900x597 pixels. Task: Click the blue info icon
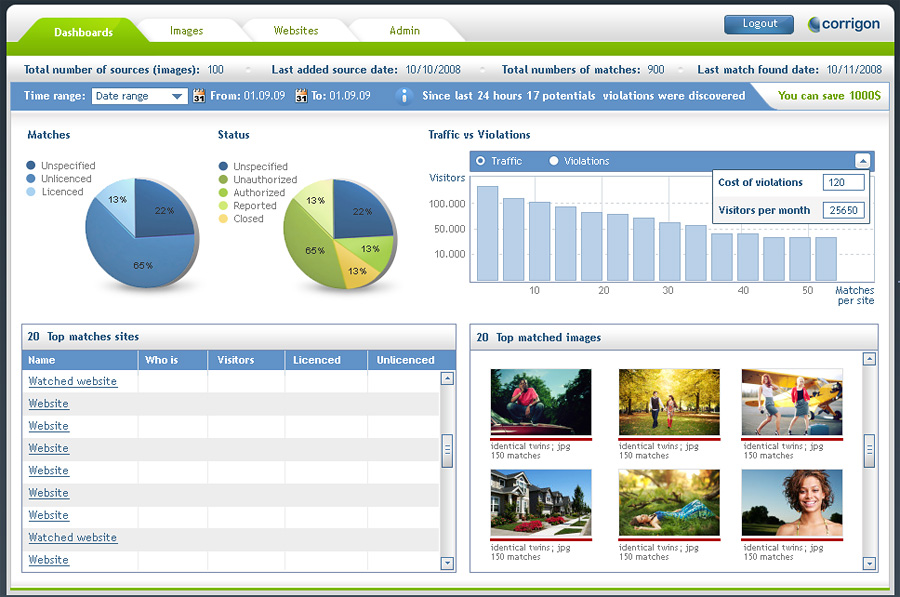click(404, 96)
